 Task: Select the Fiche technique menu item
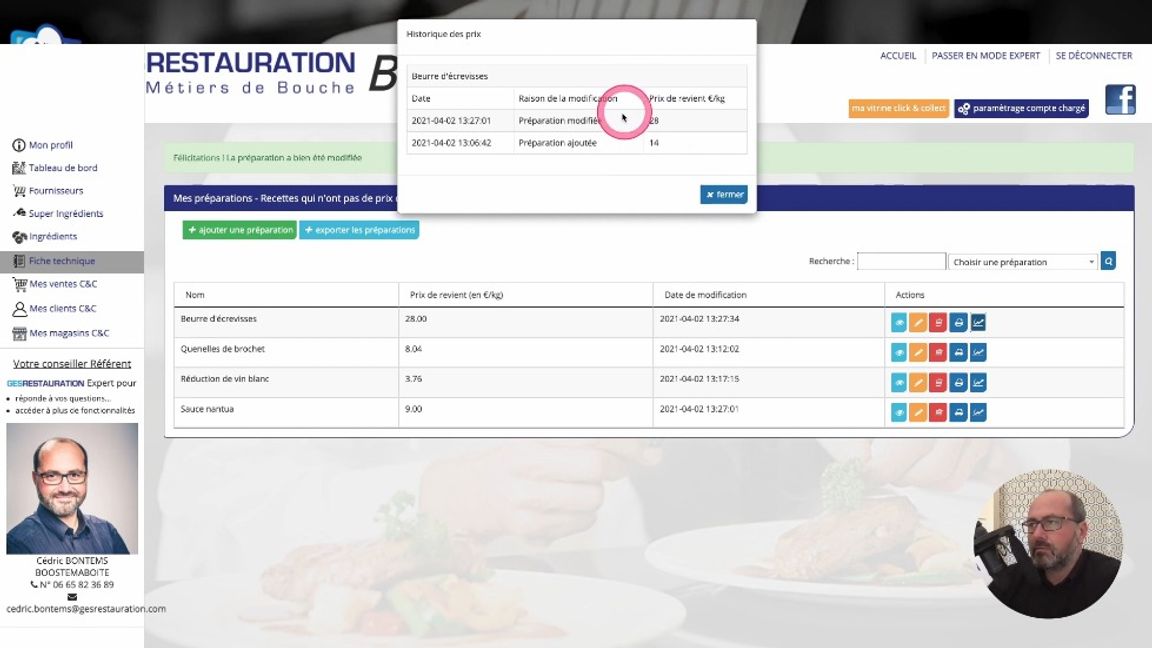[x=71, y=262]
